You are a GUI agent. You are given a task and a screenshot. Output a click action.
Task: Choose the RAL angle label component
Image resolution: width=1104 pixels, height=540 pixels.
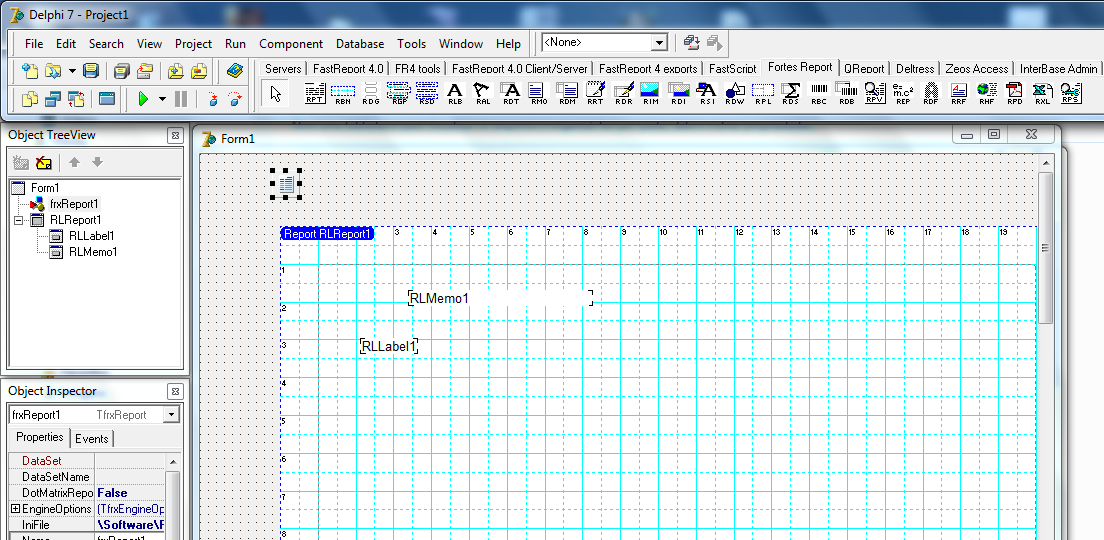pos(482,92)
